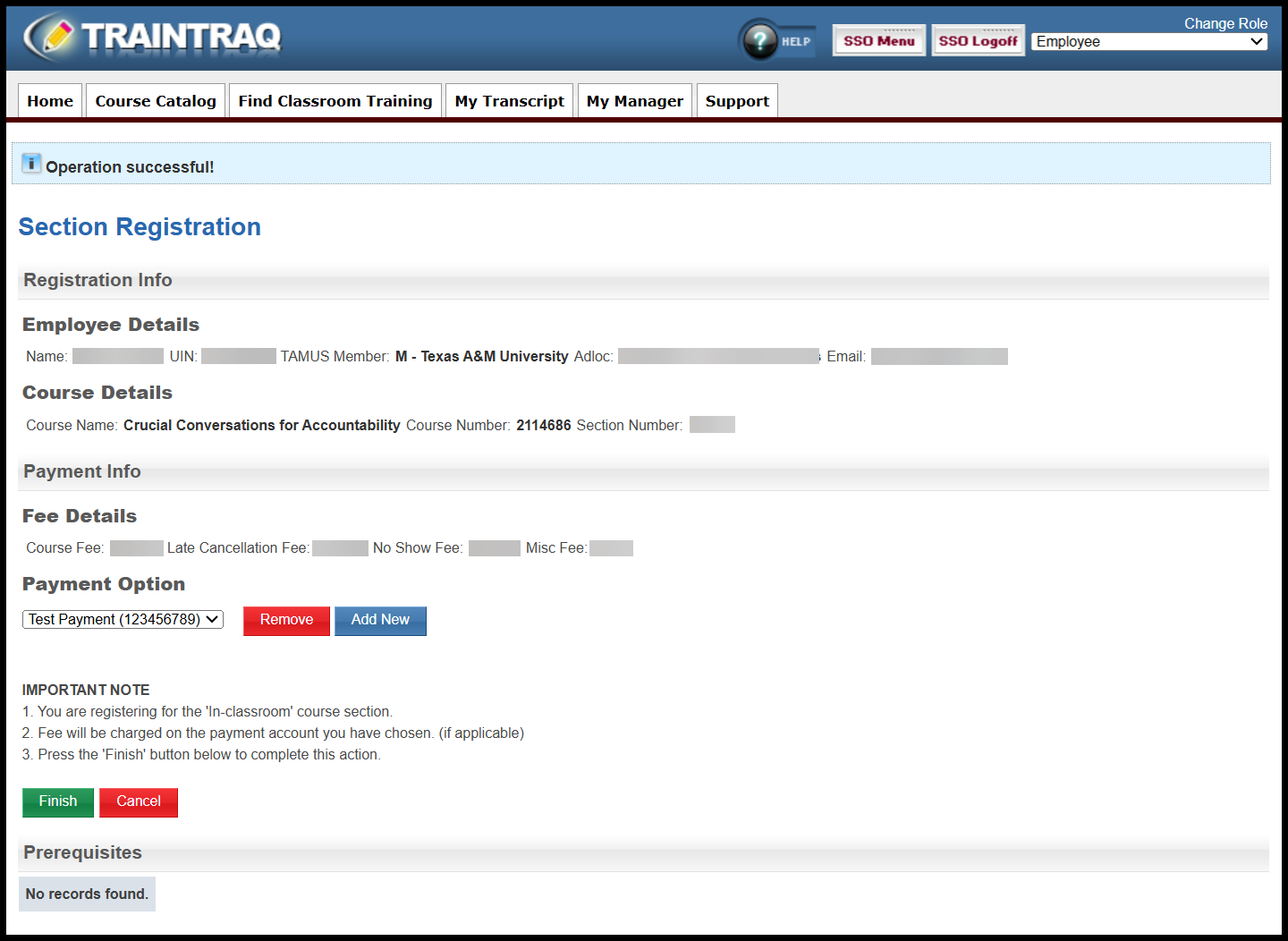Cancel the section registration

point(138,801)
